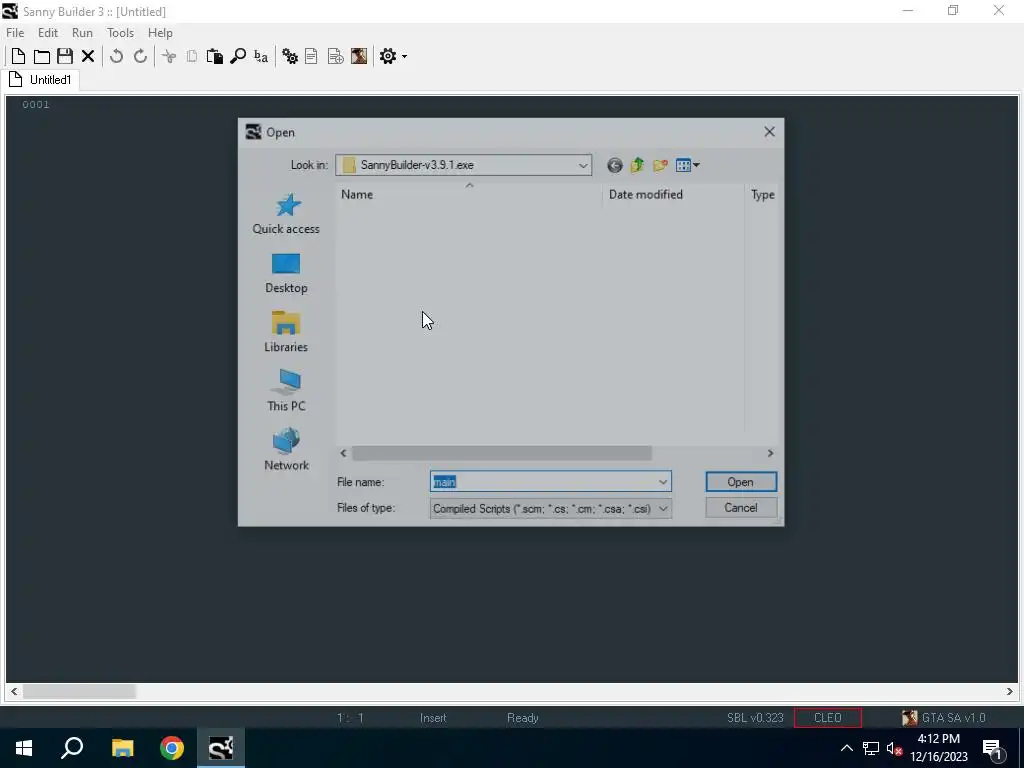
Task: Select Network in places bar
Action: (286, 450)
